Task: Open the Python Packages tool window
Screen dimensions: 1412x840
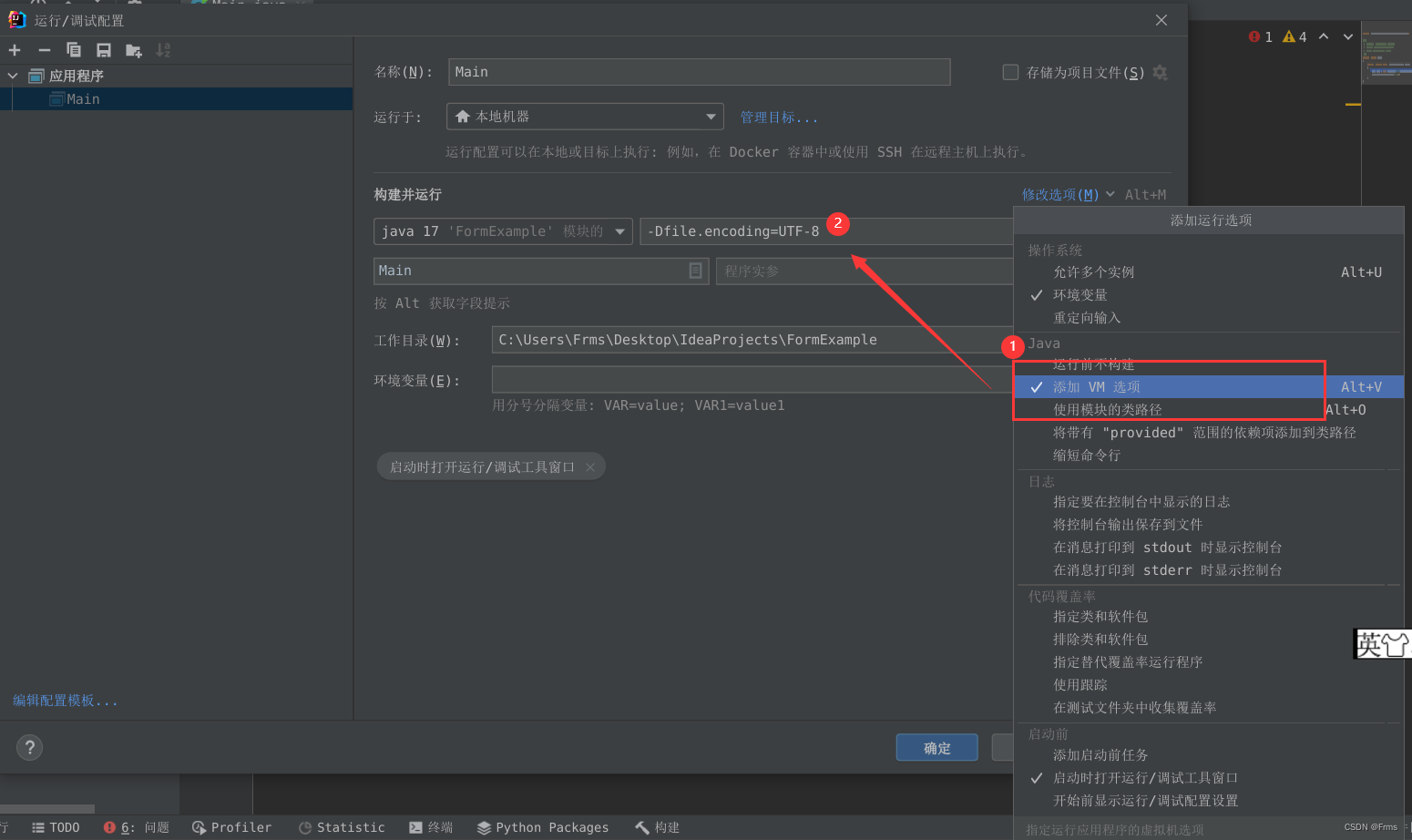Action: point(543,827)
